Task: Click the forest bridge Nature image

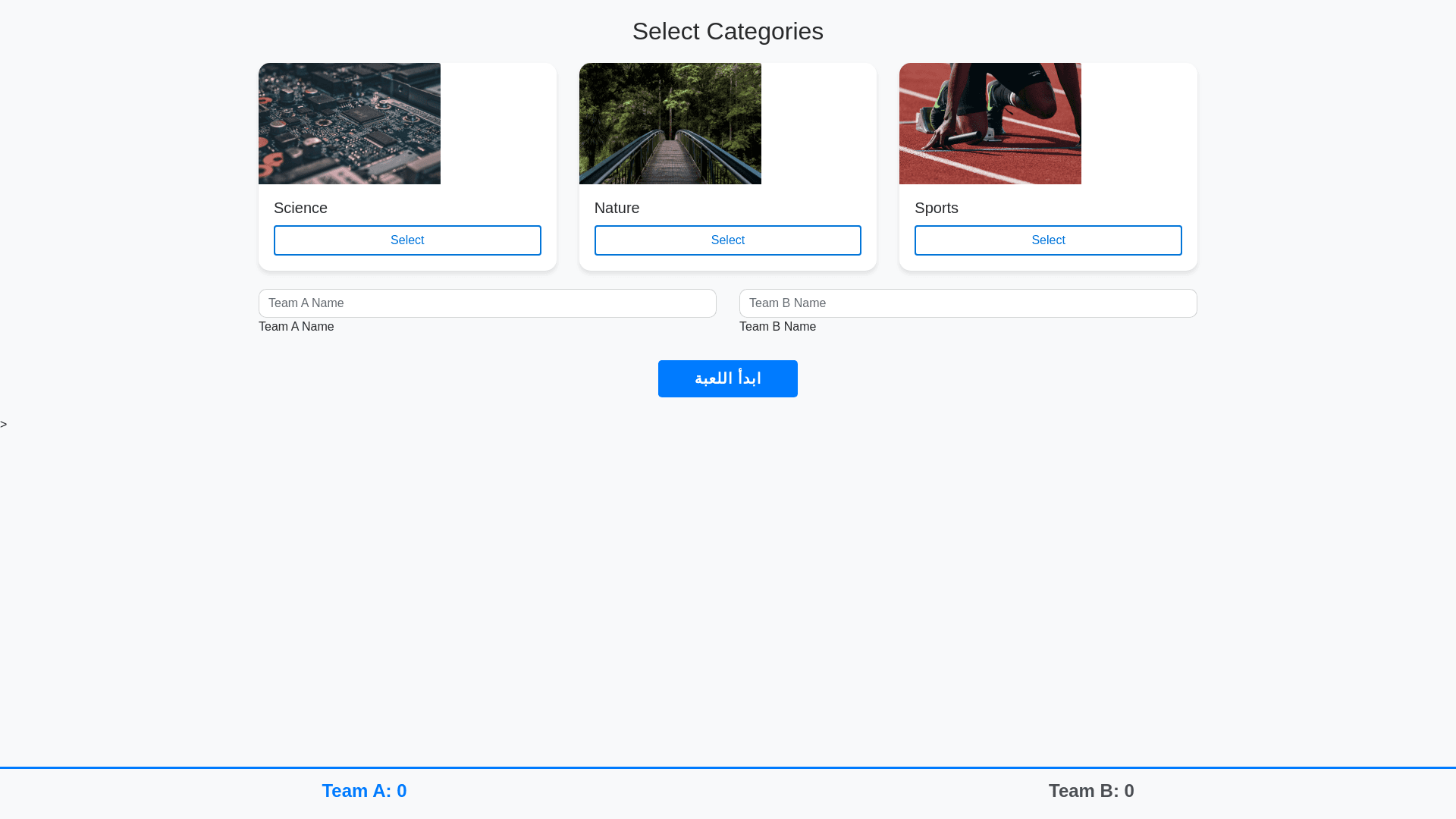Action: (x=670, y=124)
